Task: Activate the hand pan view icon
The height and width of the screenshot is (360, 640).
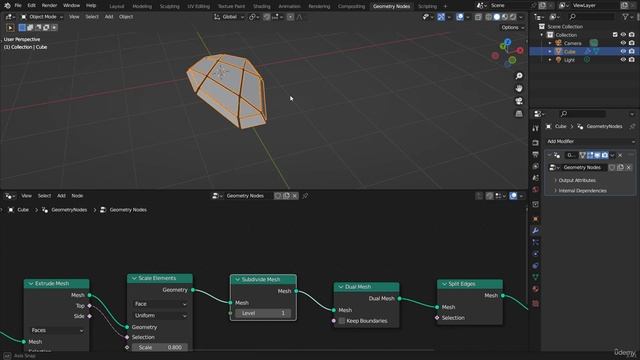Action: pyautogui.click(x=519, y=89)
